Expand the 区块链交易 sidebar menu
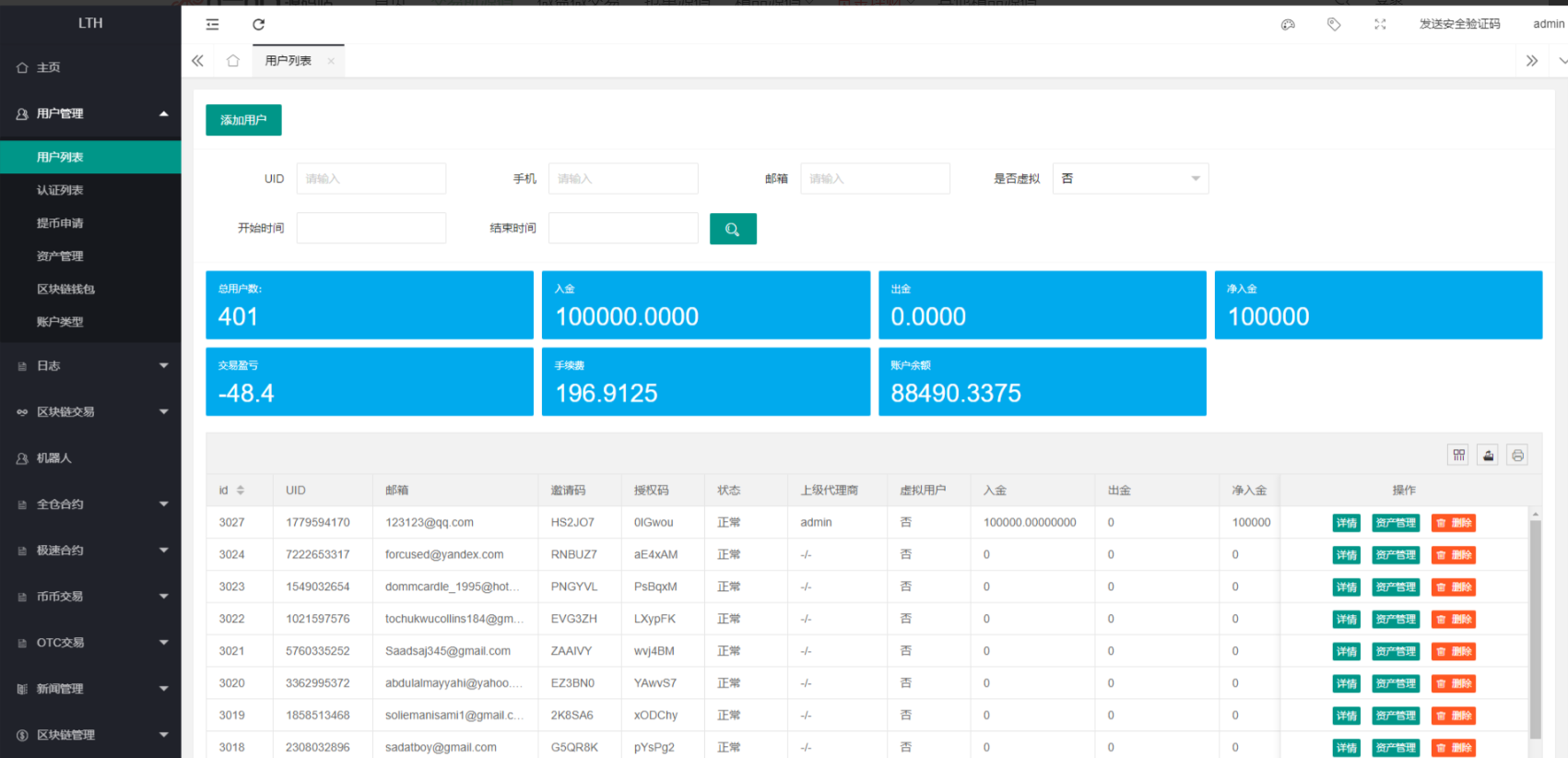The width and height of the screenshot is (1568, 758). click(x=90, y=412)
